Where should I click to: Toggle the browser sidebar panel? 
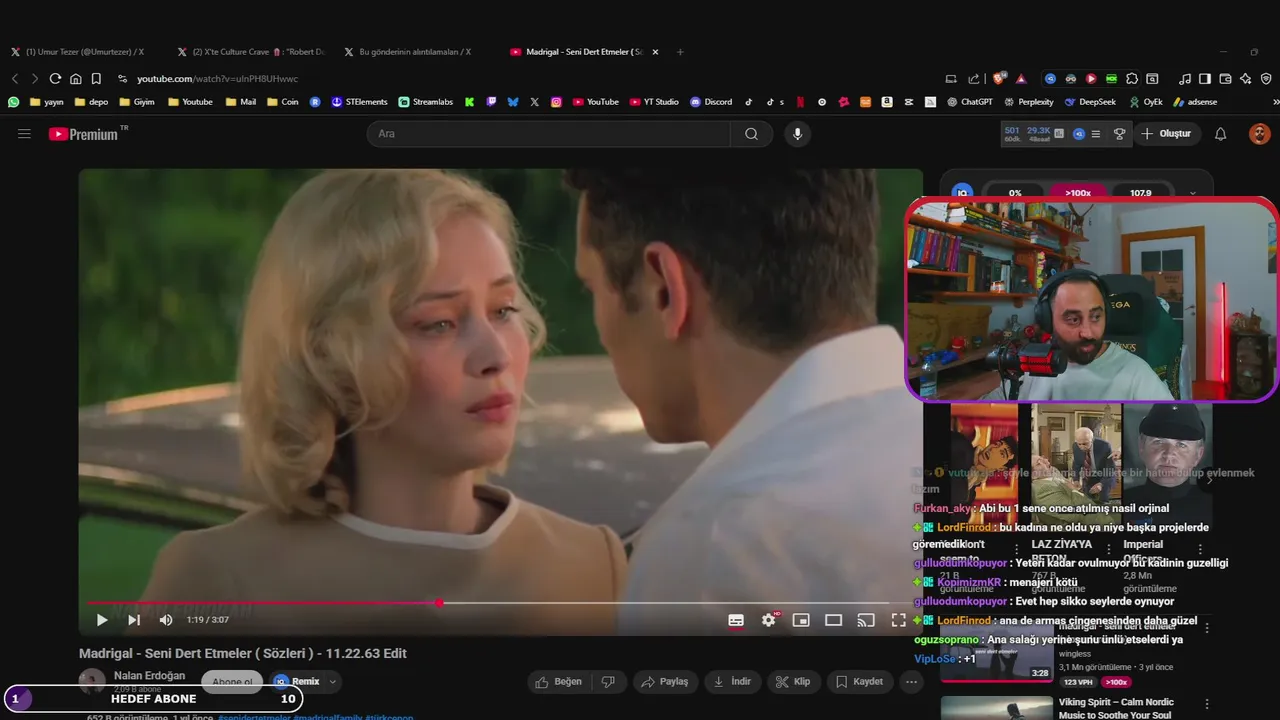tap(1205, 78)
